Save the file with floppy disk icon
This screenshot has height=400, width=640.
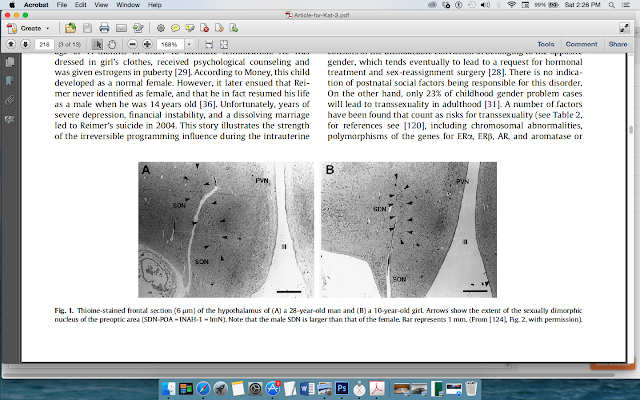click(87, 28)
